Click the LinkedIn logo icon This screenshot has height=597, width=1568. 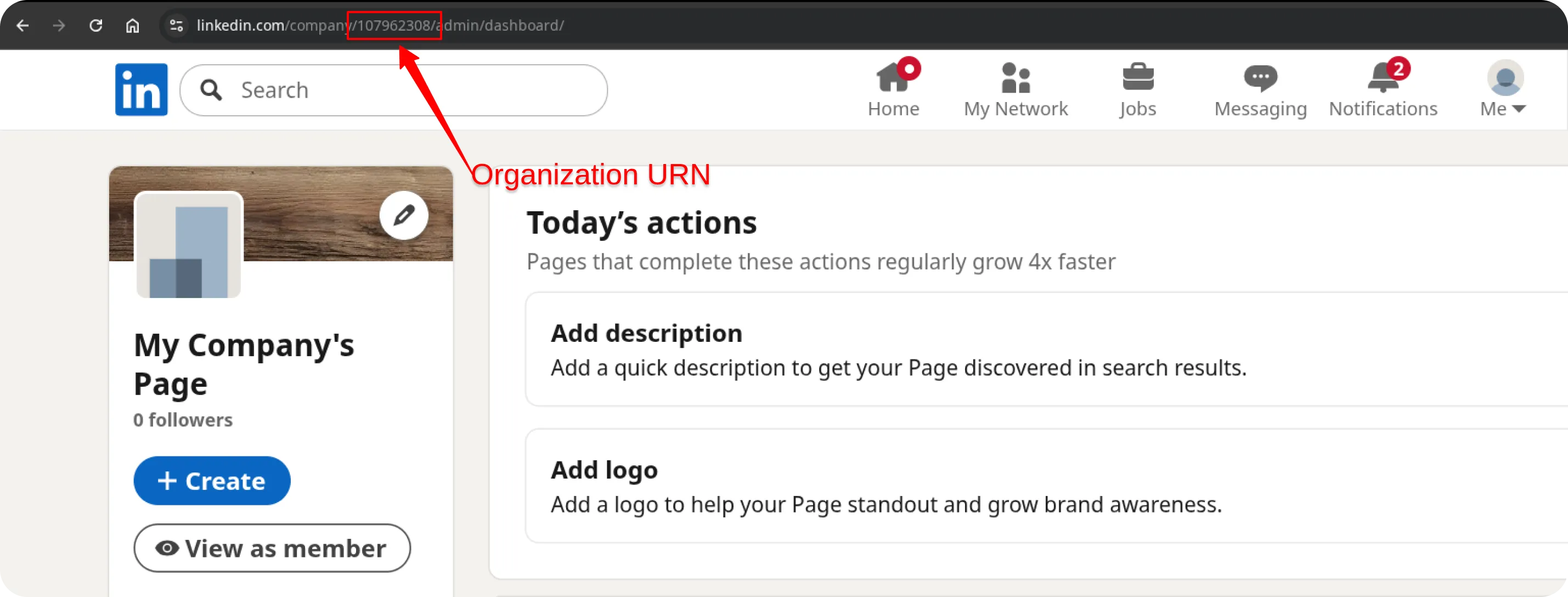coord(141,89)
